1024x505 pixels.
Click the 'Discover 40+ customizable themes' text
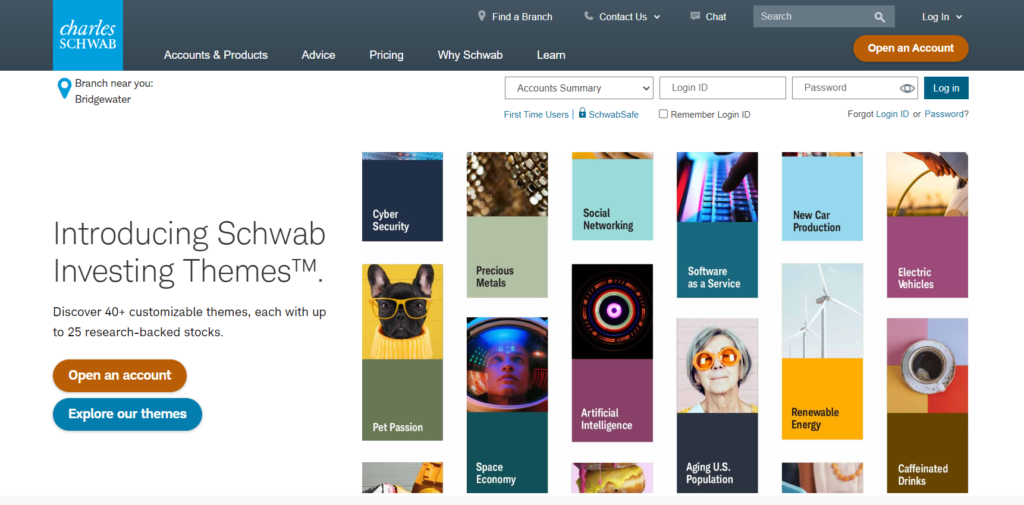point(189,322)
